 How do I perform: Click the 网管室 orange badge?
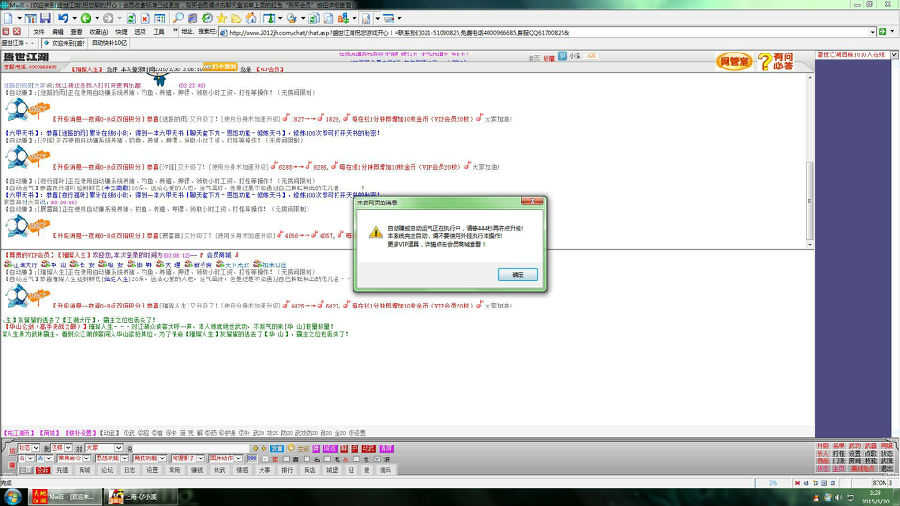[x=734, y=61]
